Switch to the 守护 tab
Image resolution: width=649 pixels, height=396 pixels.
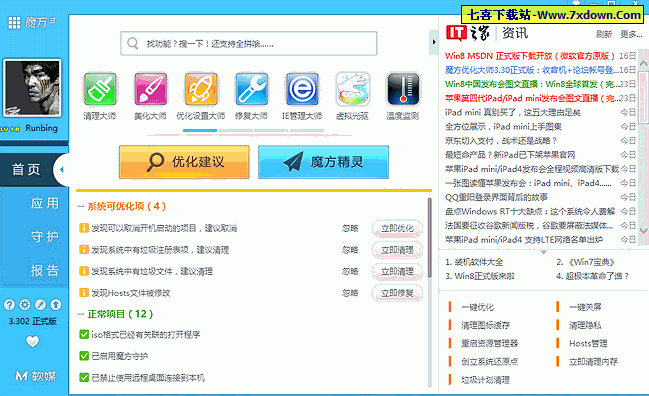coord(45,237)
